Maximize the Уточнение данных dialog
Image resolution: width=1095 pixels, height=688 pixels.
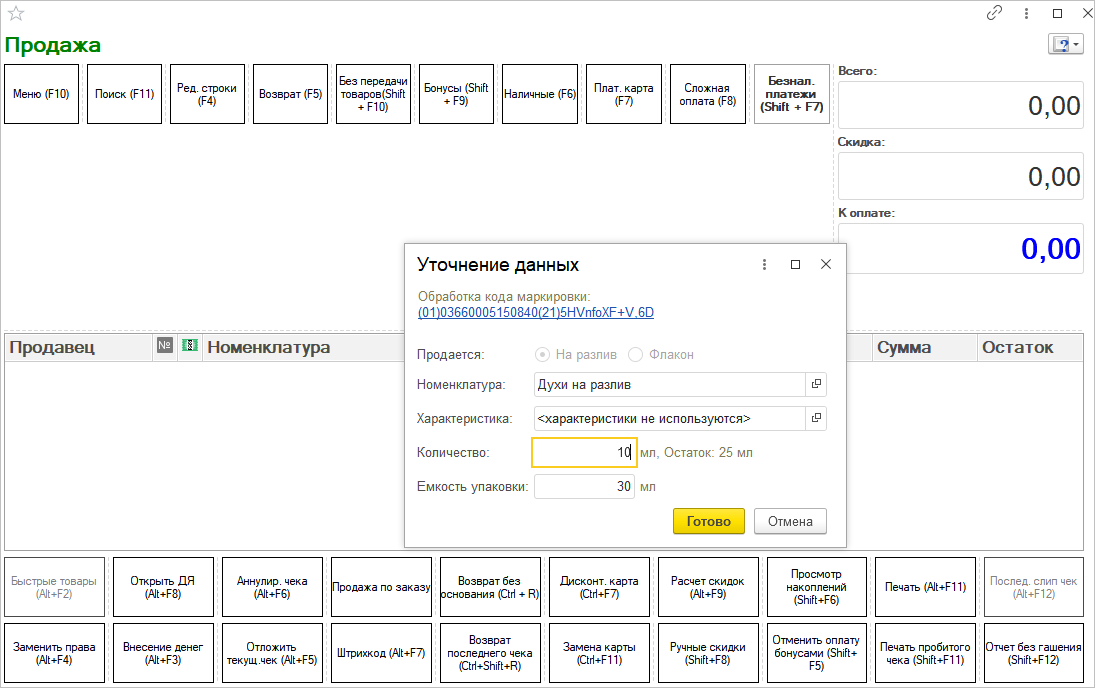(795, 265)
